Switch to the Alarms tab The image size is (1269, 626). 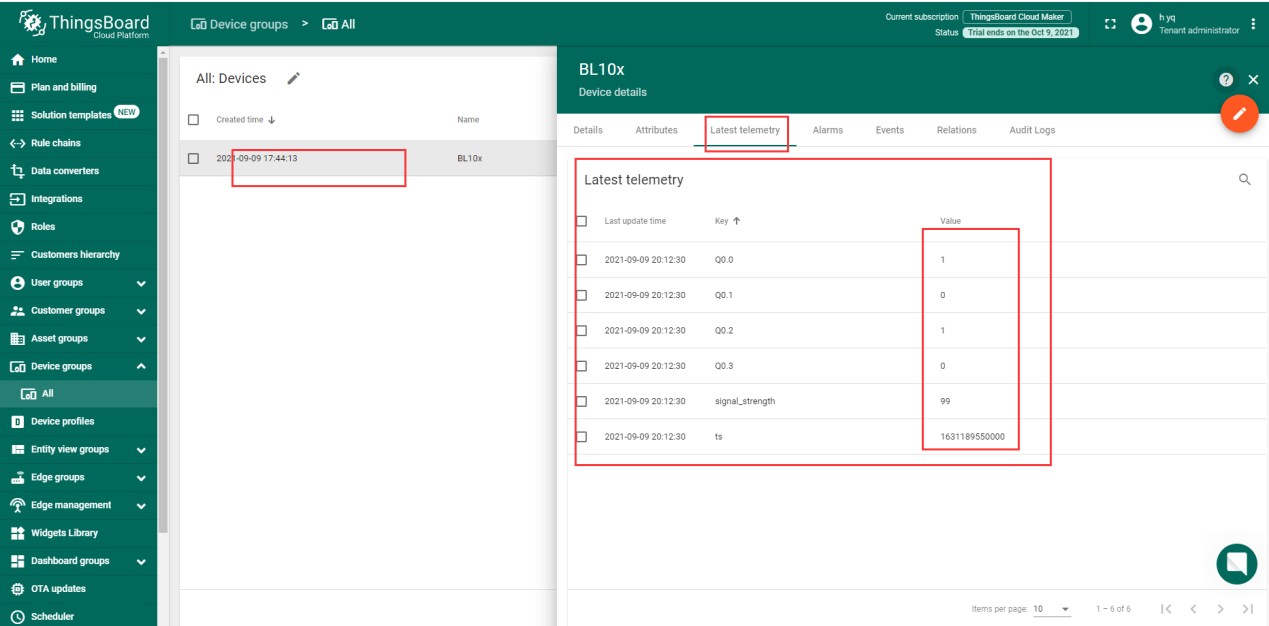[828, 130]
